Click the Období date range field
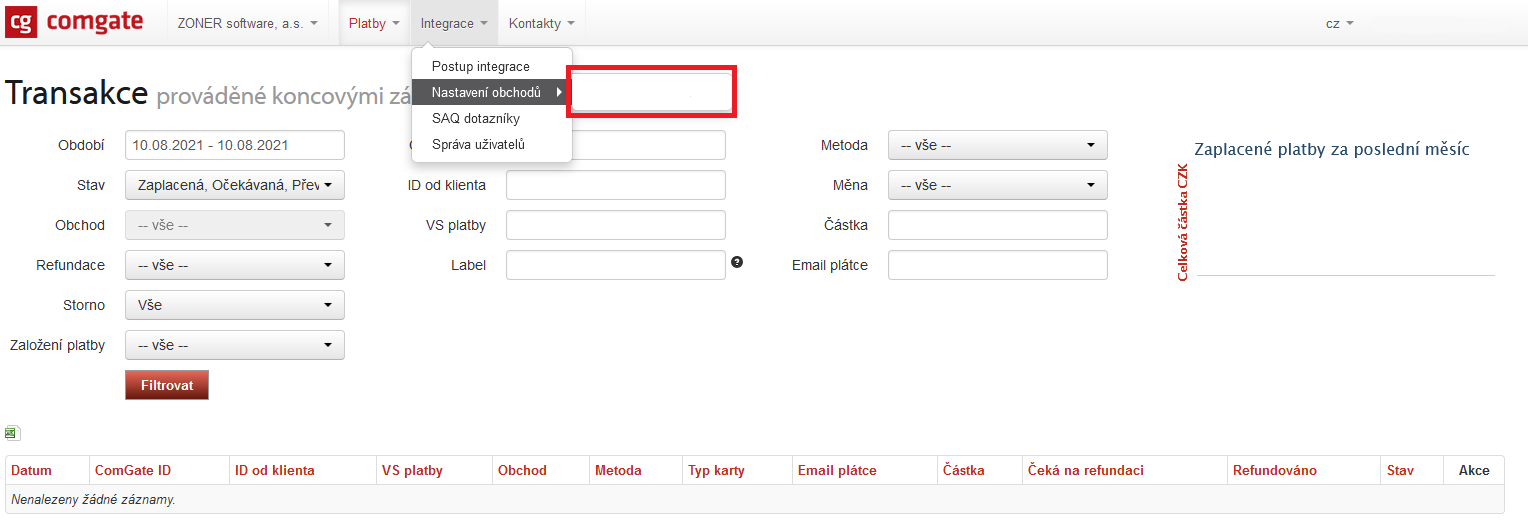This screenshot has height=532, width=1528. (234, 145)
